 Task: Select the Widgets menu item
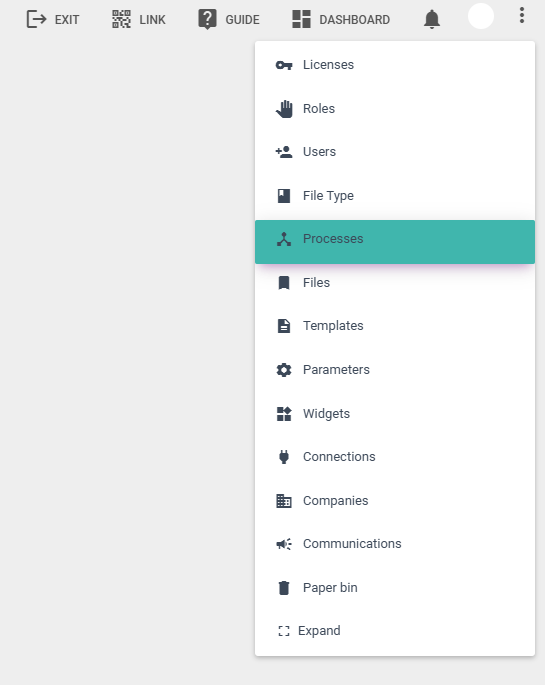point(395,413)
